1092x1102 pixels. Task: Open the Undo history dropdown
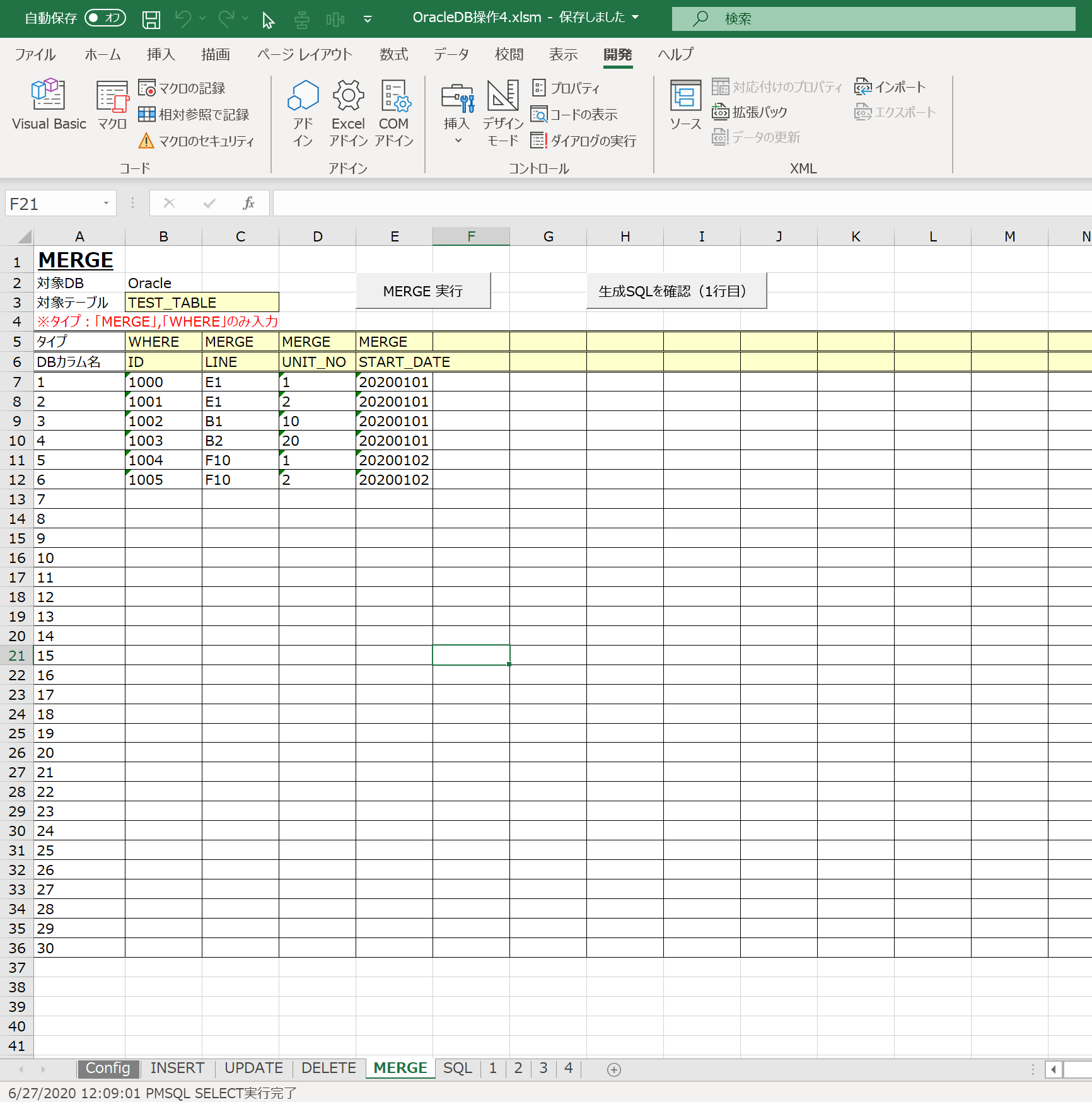[202, 19]
